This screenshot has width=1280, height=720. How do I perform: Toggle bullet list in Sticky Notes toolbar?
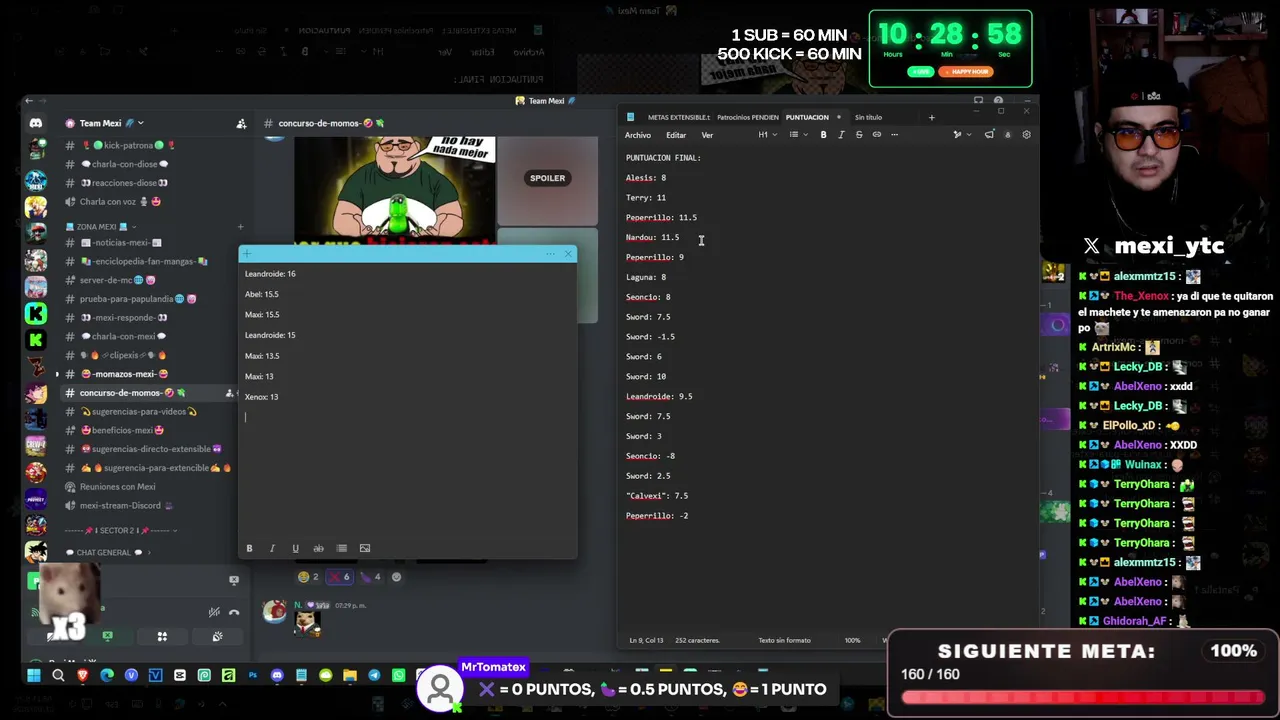(x=341, y=548)
